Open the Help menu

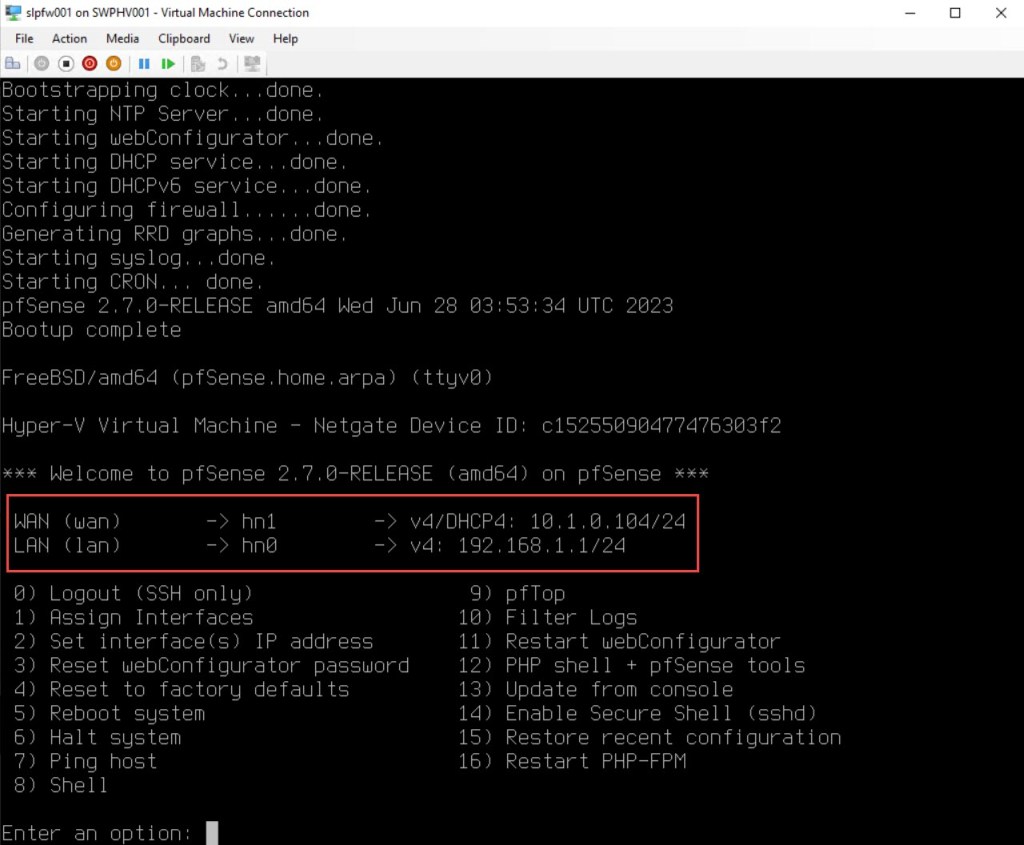[285, 38]
